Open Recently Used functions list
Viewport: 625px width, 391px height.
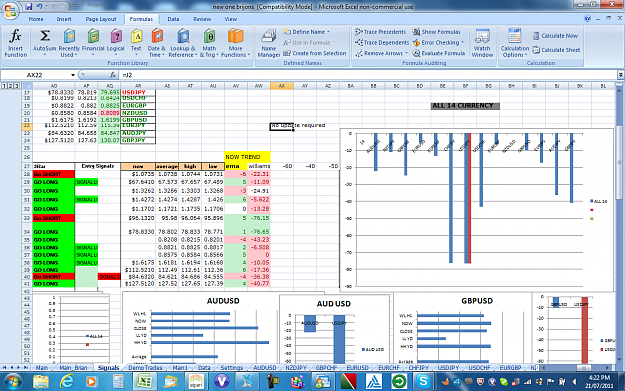(69, 43)
